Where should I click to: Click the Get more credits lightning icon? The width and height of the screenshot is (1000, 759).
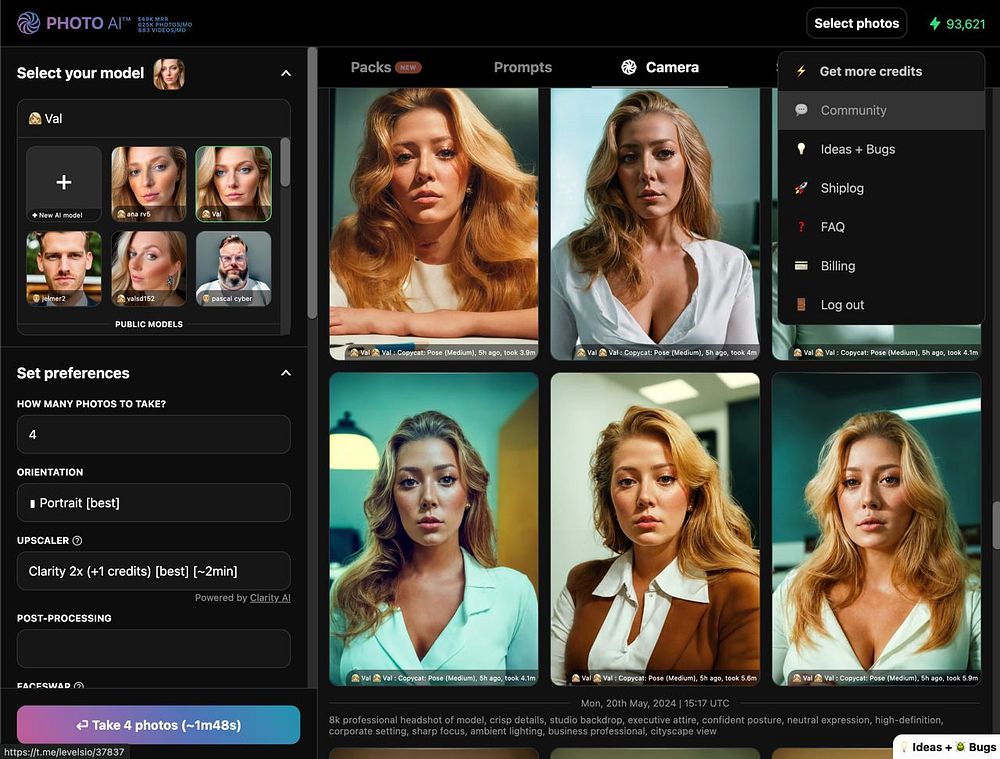pyautogui.click(x=801, y=71)
